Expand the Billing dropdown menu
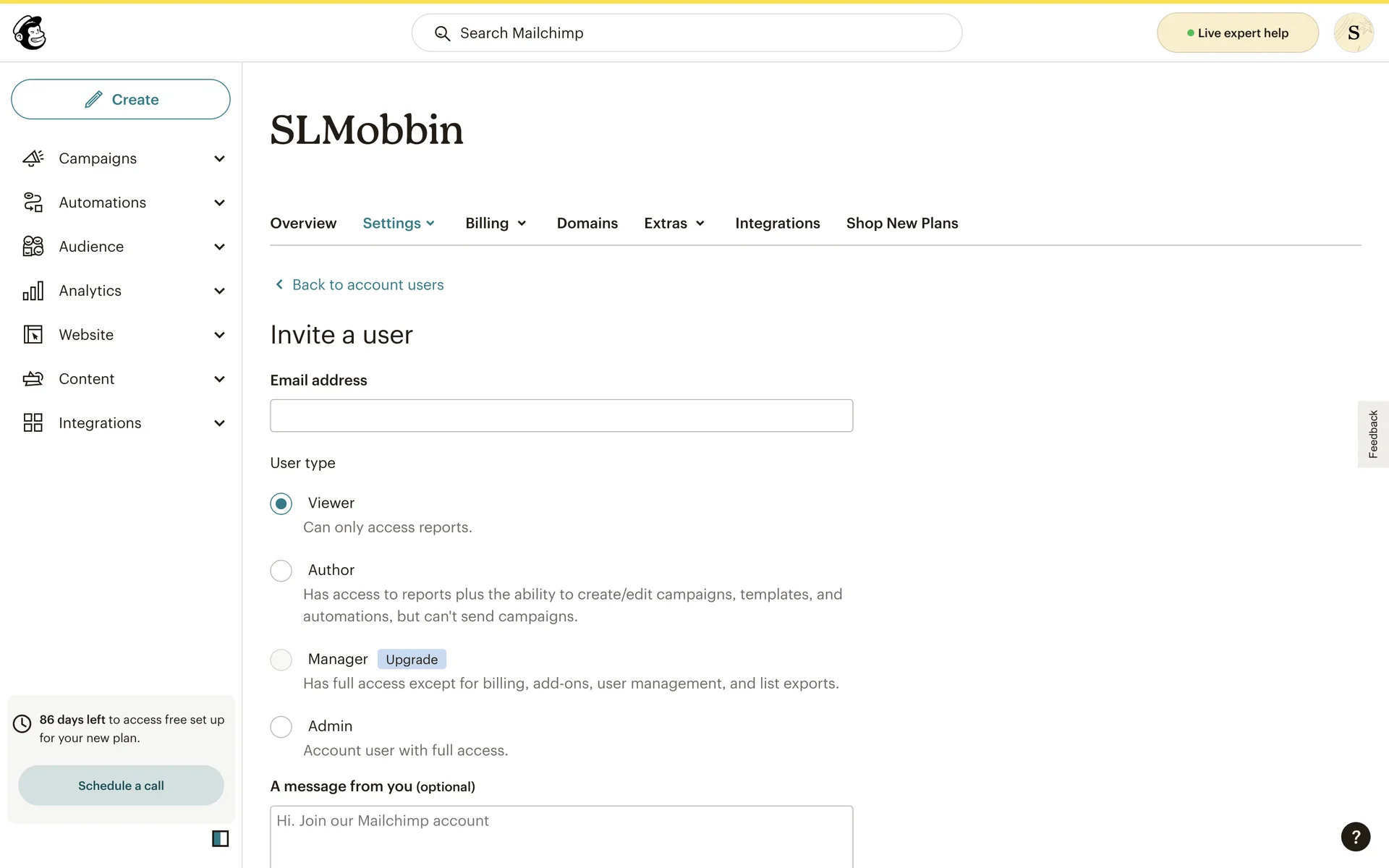The image size is (1389, 868). (496, 224)
